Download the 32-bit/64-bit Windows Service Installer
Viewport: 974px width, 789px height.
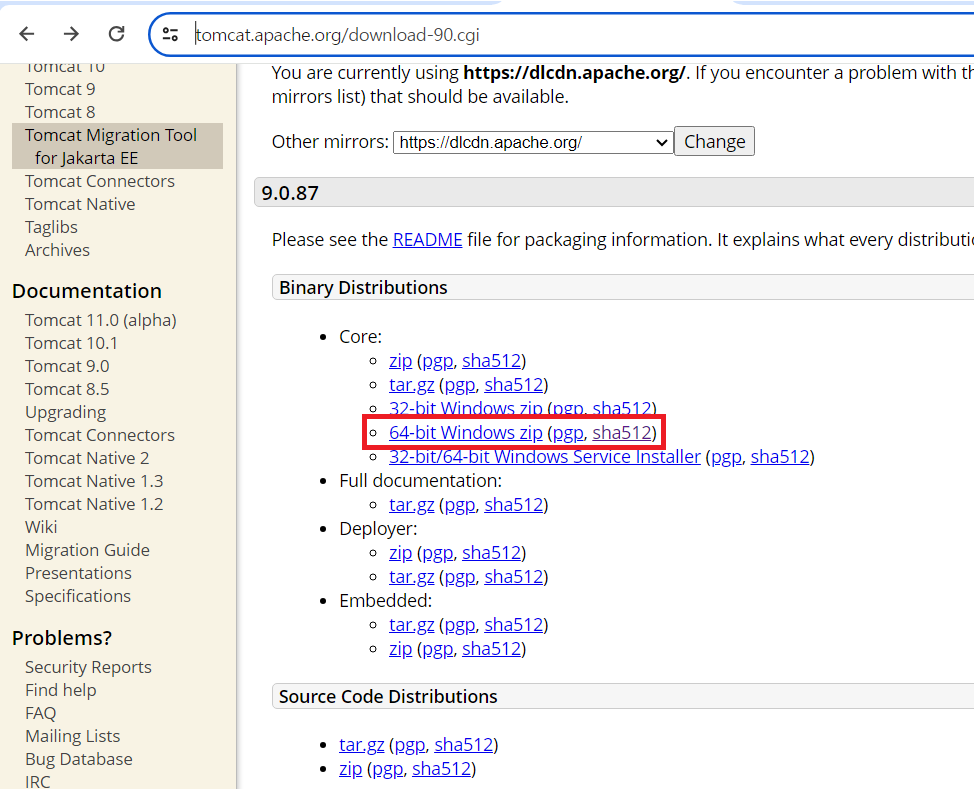pyautogui.click(x=544, y=456)
